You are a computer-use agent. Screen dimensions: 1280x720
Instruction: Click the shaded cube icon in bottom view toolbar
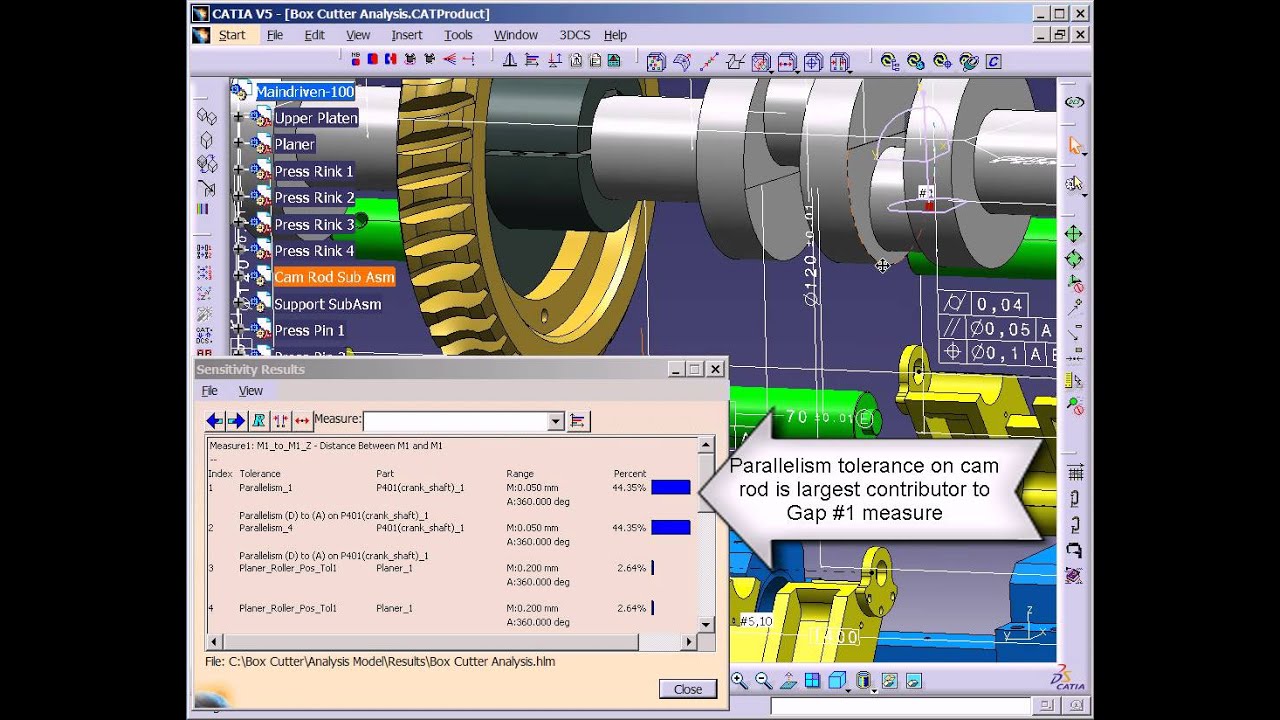(837, 681)
